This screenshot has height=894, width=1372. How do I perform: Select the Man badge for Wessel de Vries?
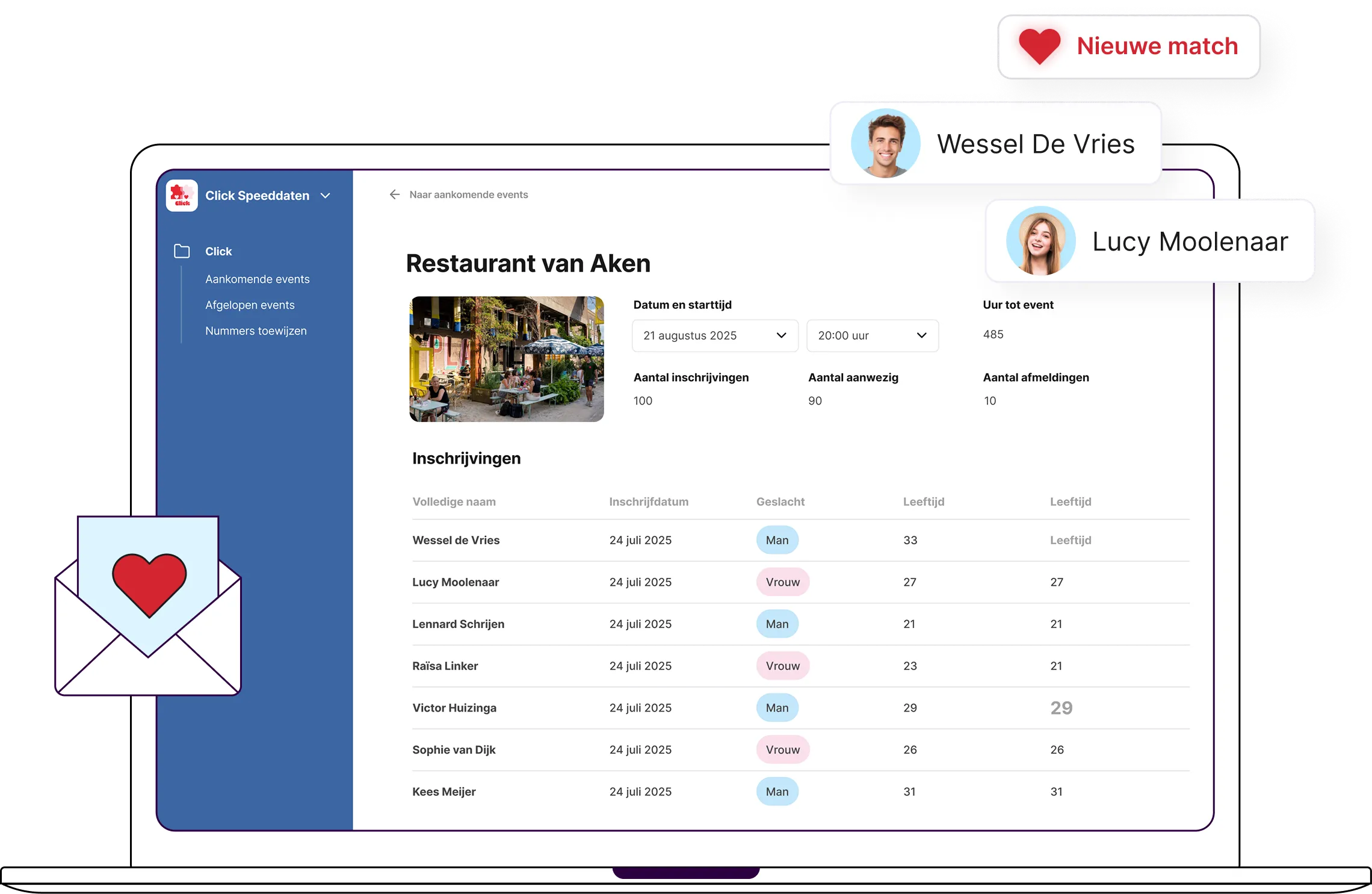[777, 540]
